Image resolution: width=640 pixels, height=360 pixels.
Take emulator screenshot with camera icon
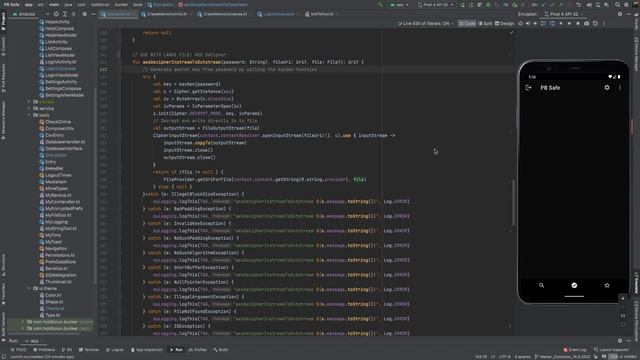pyautogui.click(x=587, y=24)
